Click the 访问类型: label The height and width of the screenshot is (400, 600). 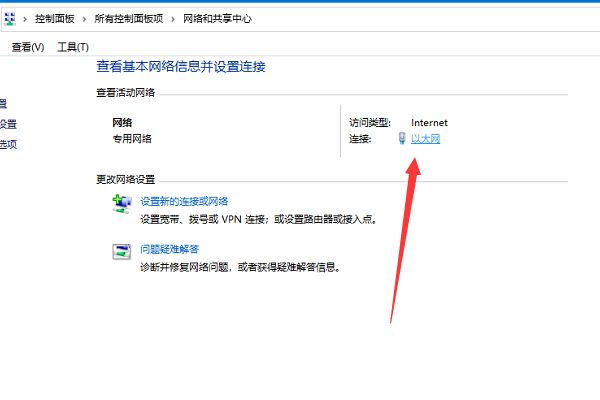370,122
